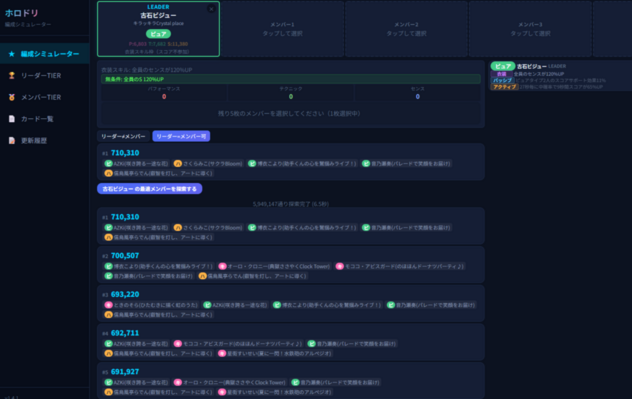The height and width of the screenshot is (399, 632).
Task: Click AZKi chip in the 691,927 result
Action: [137, 382]
